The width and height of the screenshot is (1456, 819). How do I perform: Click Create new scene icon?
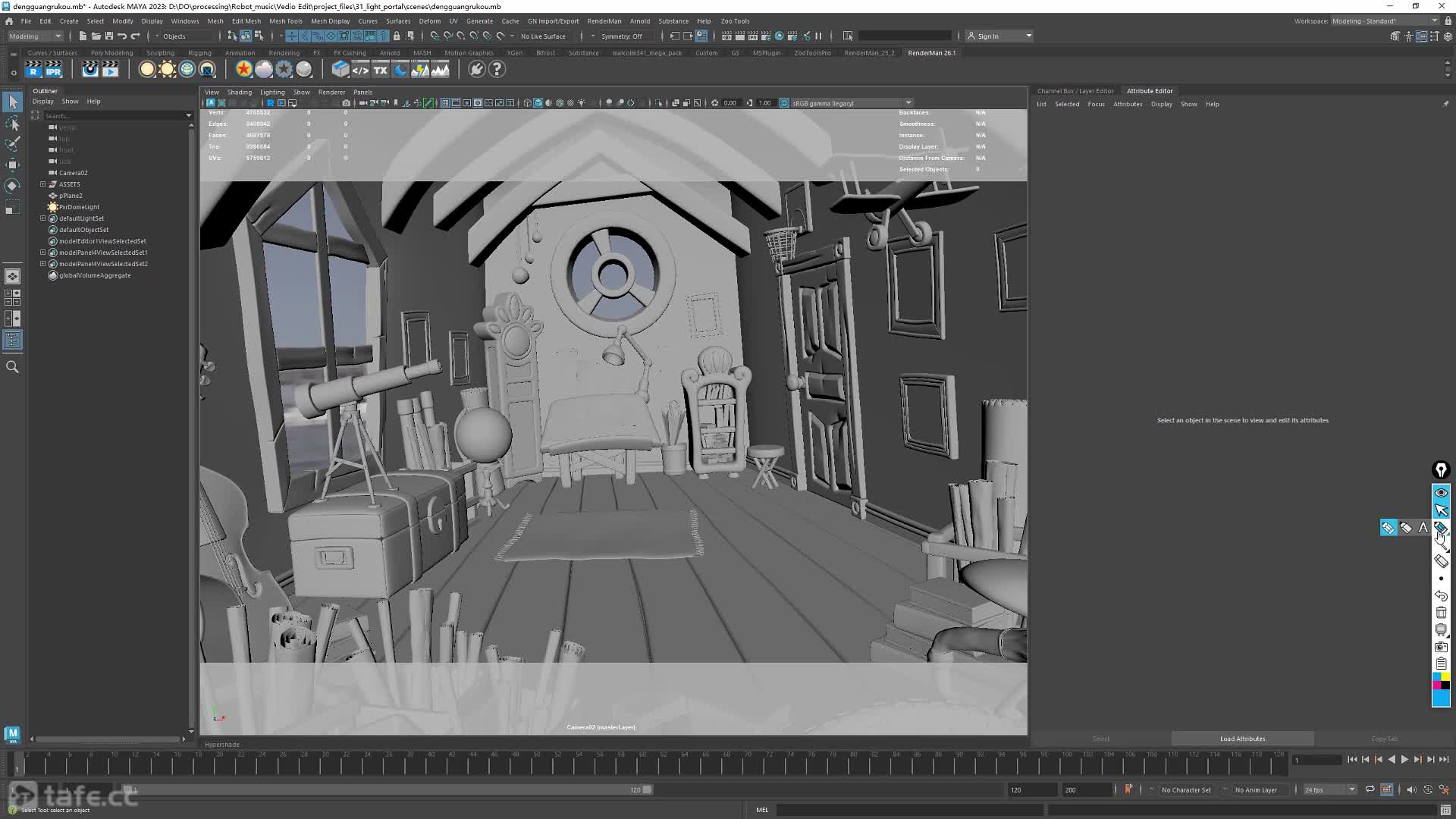pyautogui.click(x=83, y=36)
